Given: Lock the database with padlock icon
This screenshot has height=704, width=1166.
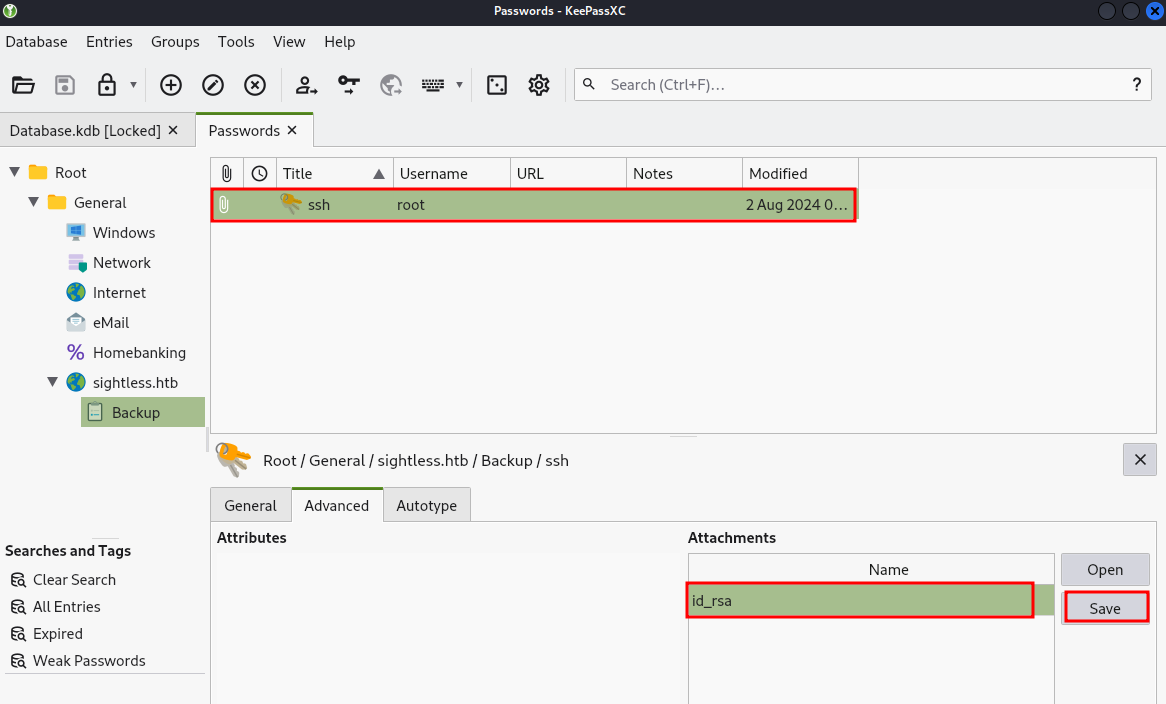Looking at the screenshot, I should (107, 85).
